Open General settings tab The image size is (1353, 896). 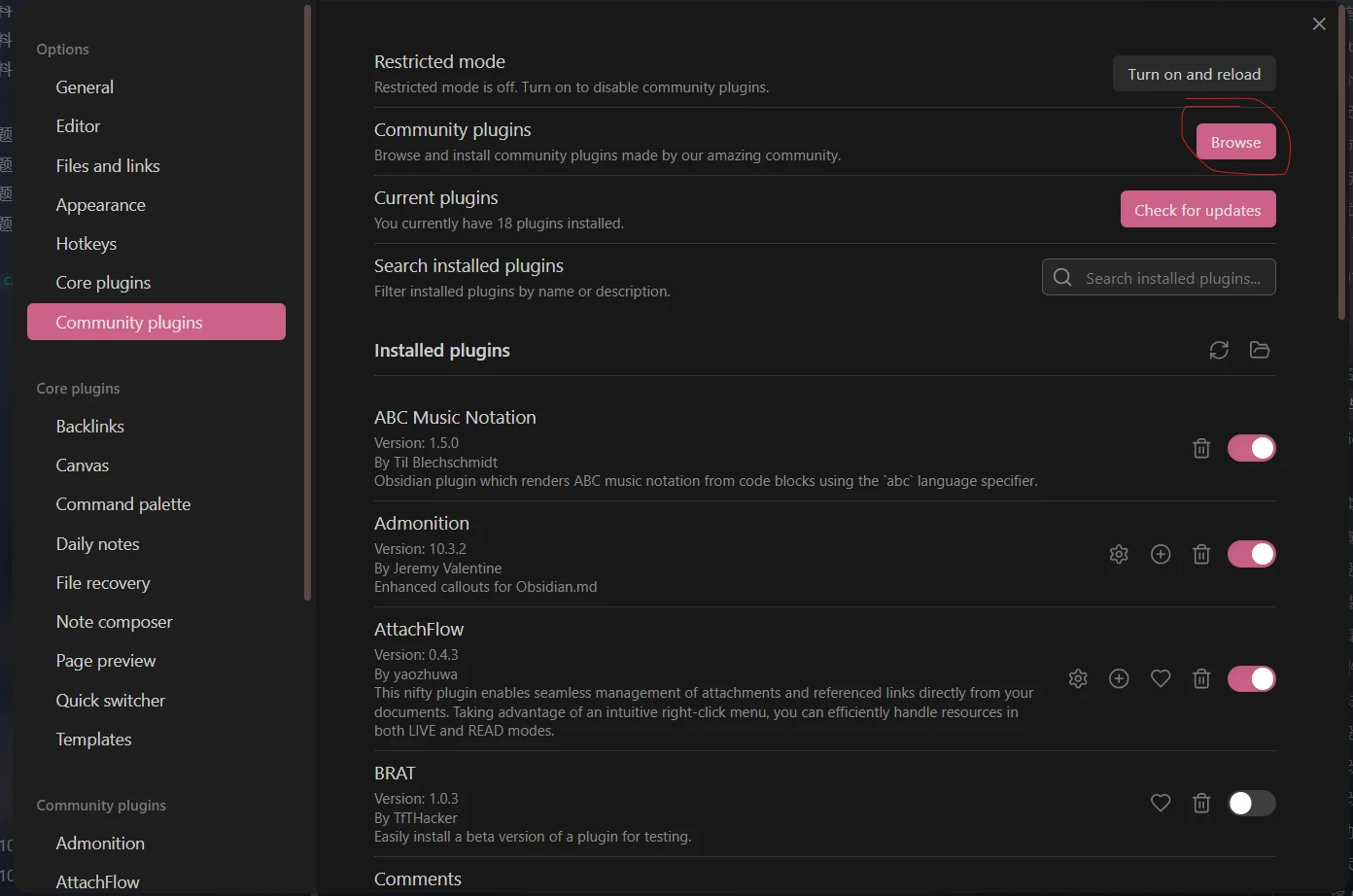(156, 87)
